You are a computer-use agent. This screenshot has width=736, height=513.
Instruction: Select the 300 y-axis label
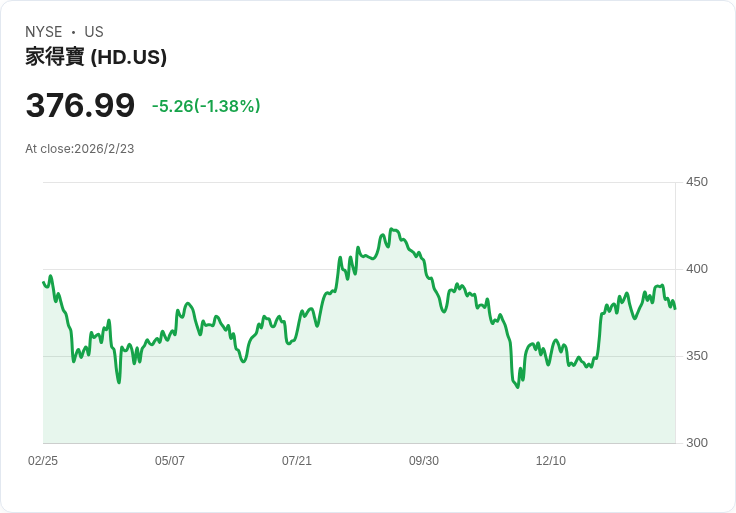(x=697, y=443)
